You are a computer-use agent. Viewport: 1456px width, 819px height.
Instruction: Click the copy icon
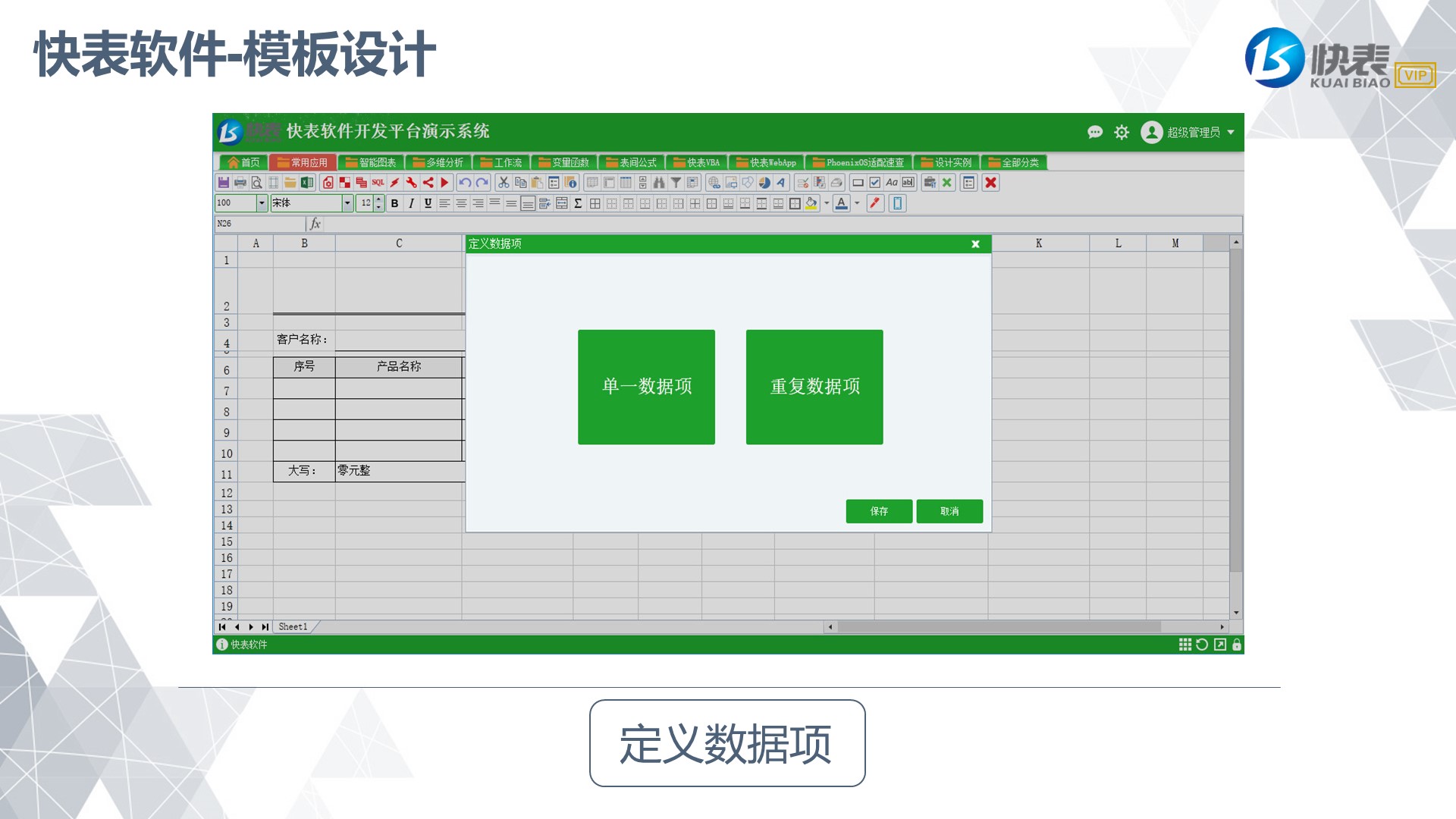pos(520,183)
